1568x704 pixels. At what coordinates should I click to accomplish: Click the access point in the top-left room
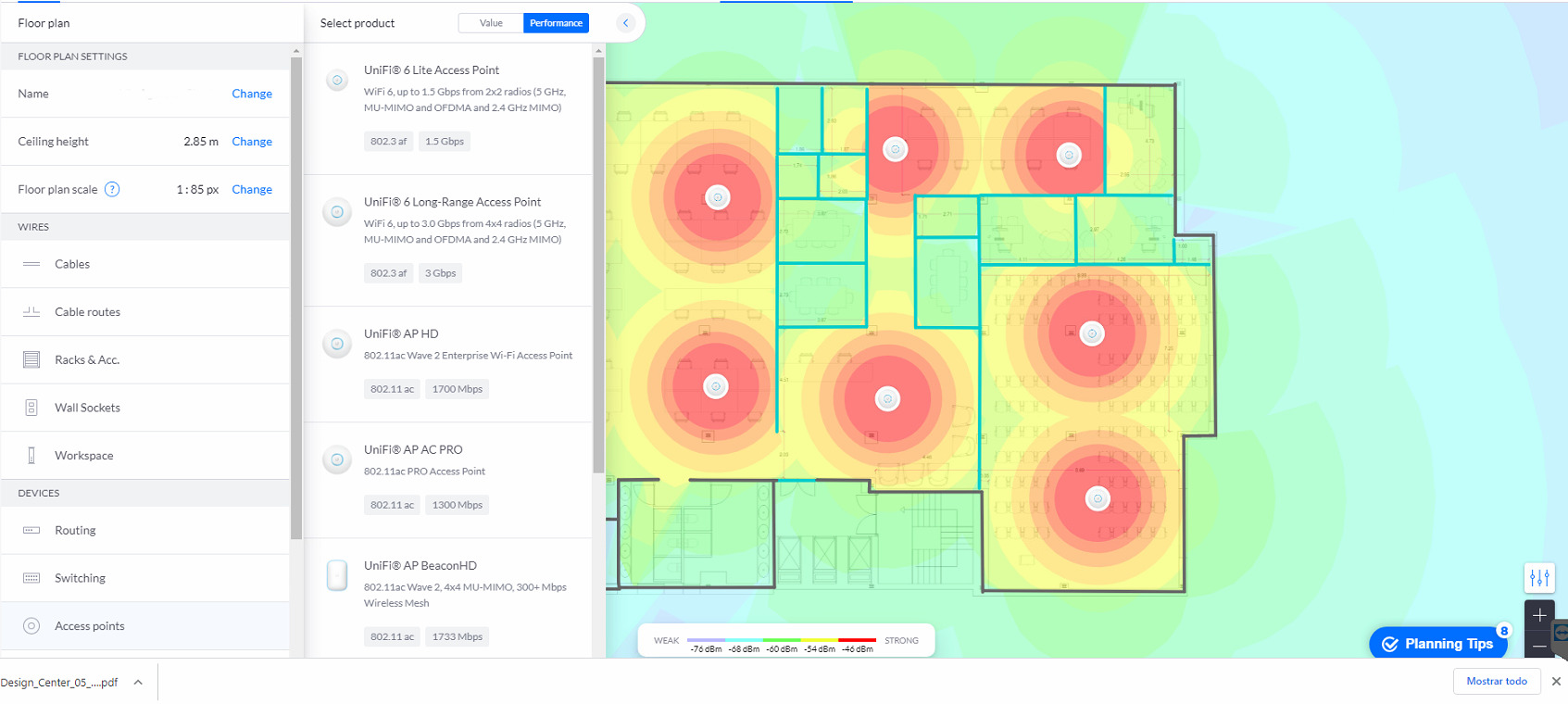(718, 197)
